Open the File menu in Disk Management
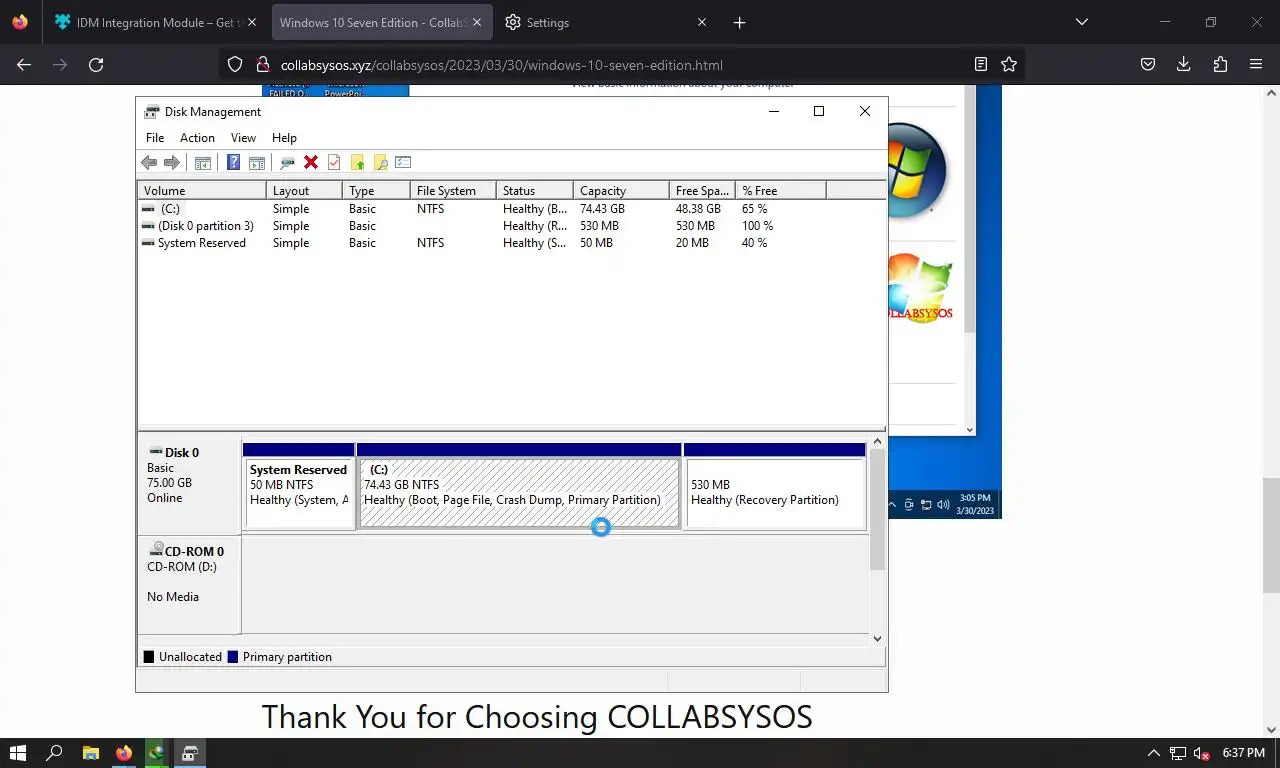Viewport: 1280px width, 768px height. [x=155, y=138]
